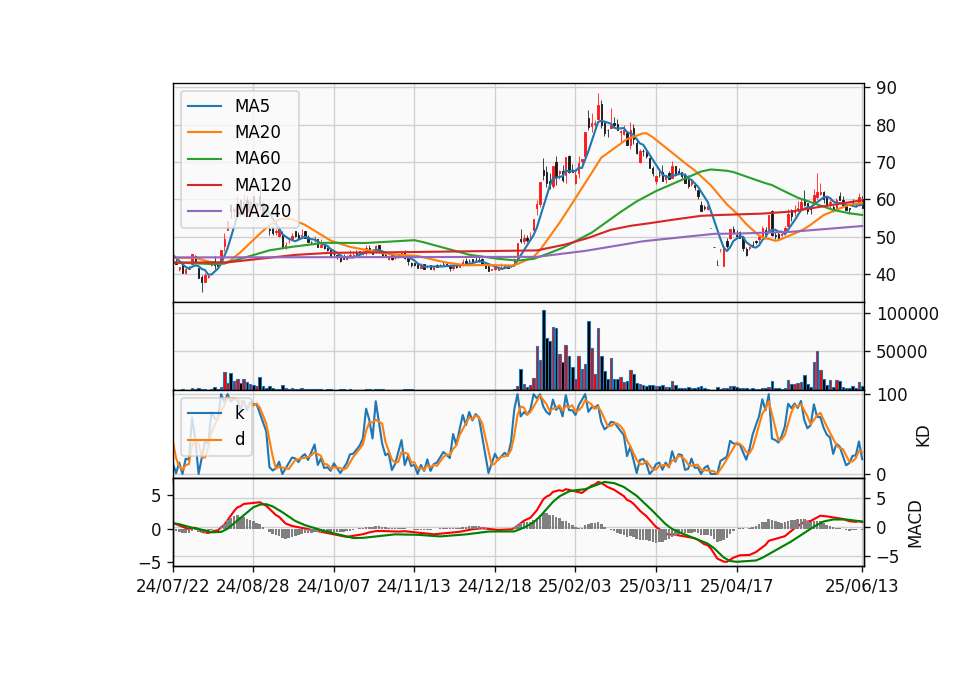Click the MACD axis title
This screenshot has height=690, width=960.
(915, 524)
